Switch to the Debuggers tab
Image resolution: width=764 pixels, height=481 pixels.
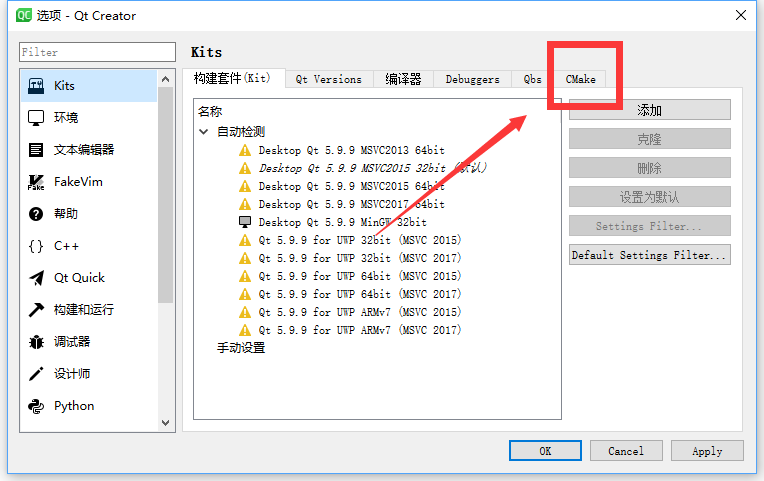[x=472, y=79]
